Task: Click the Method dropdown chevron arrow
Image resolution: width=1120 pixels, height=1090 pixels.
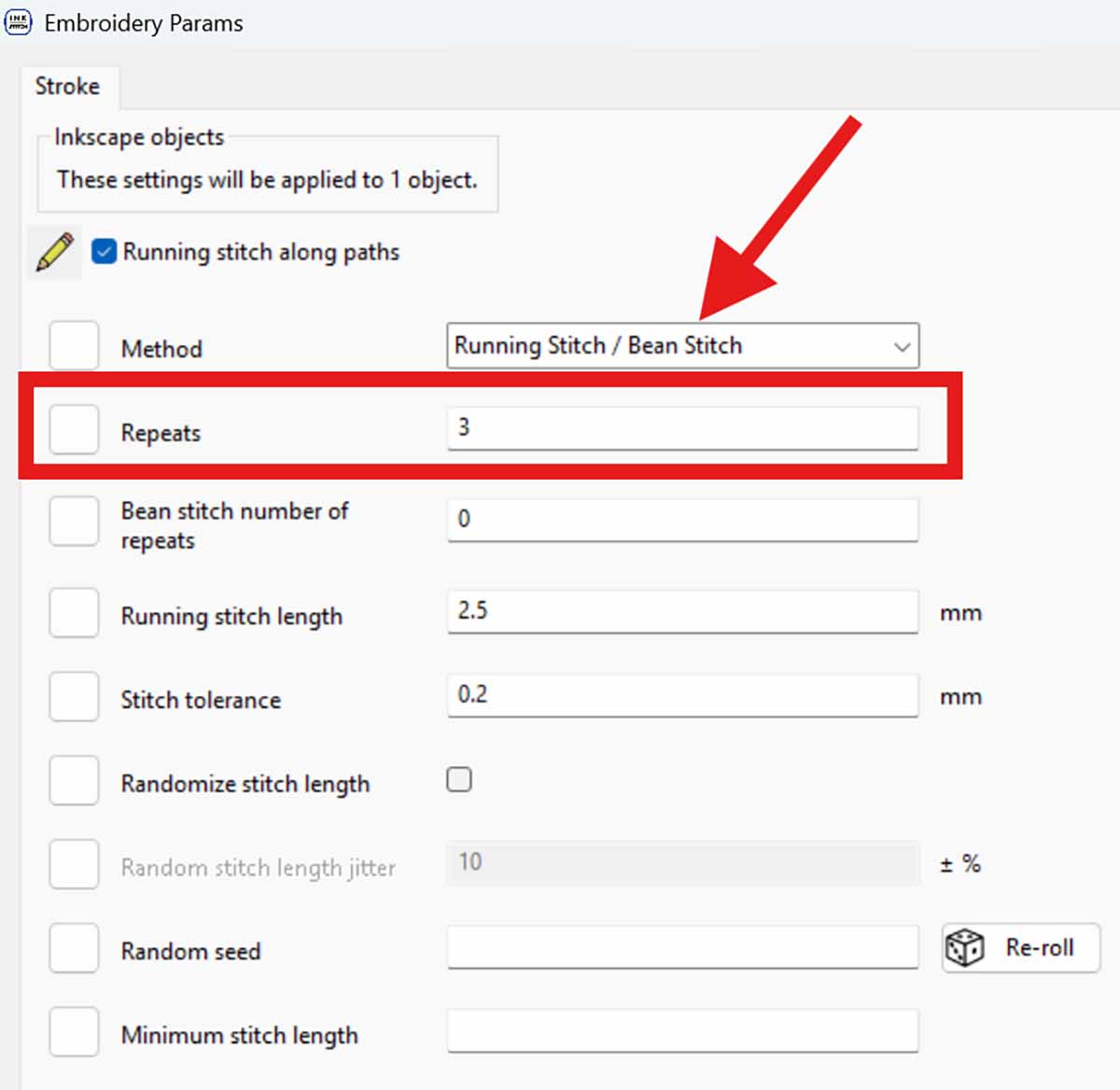Action: point(901,346)
